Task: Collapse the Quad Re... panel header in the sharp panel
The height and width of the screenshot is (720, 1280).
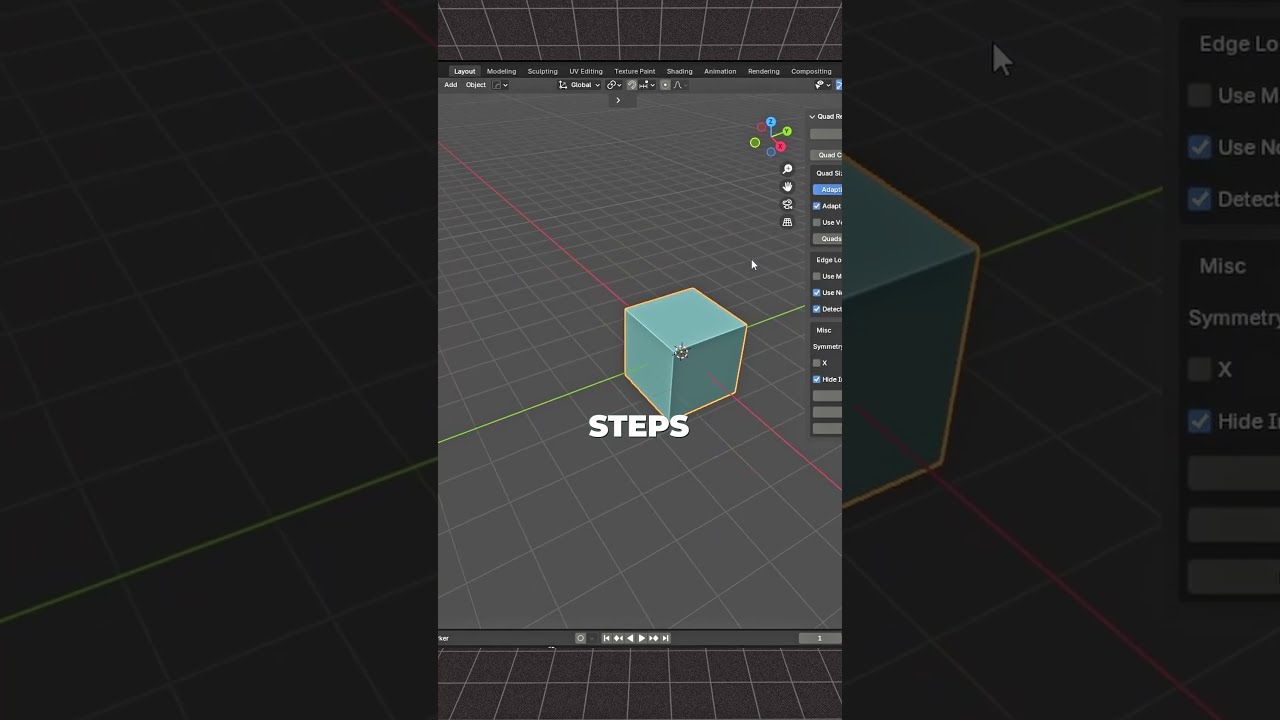Action: 825,116
